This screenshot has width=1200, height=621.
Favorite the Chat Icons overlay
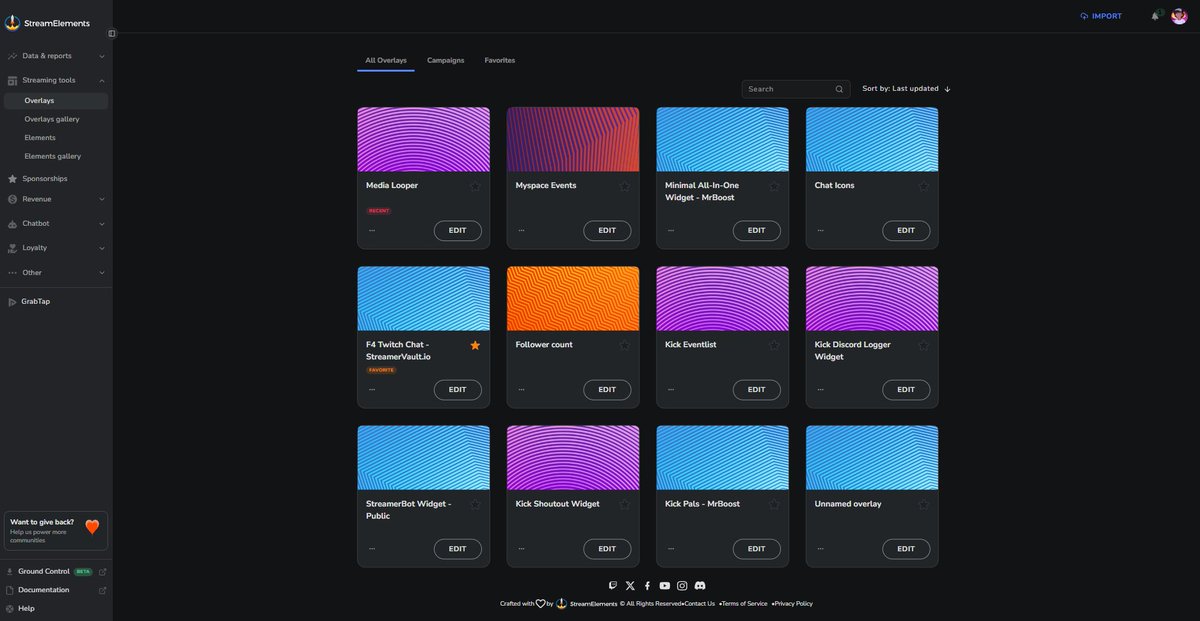924,186
